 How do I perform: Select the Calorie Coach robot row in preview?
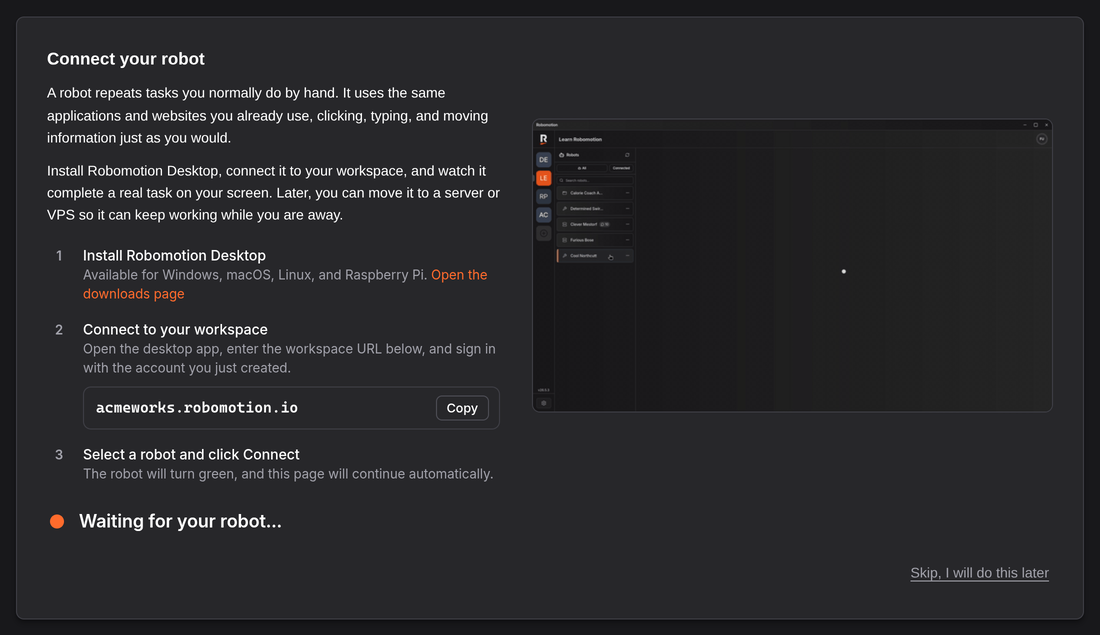595,193
